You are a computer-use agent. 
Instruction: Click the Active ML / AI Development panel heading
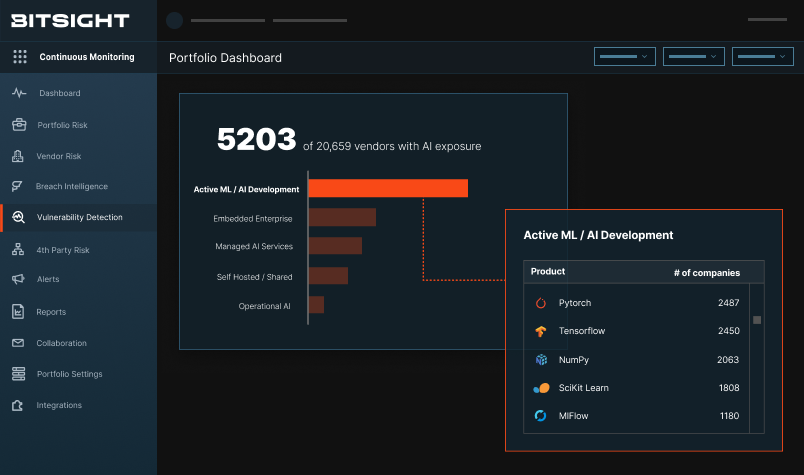pyautogui.click(x=598, y=235)
